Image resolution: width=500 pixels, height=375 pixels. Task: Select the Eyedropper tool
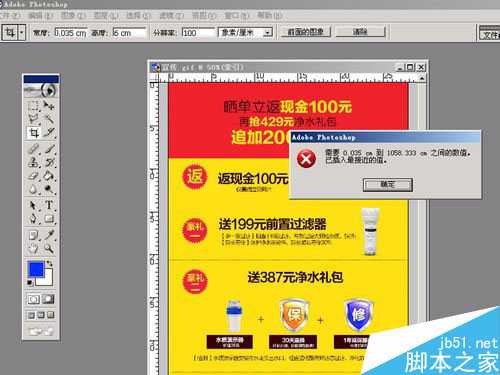pyautogui.click(x=49, y=235)
